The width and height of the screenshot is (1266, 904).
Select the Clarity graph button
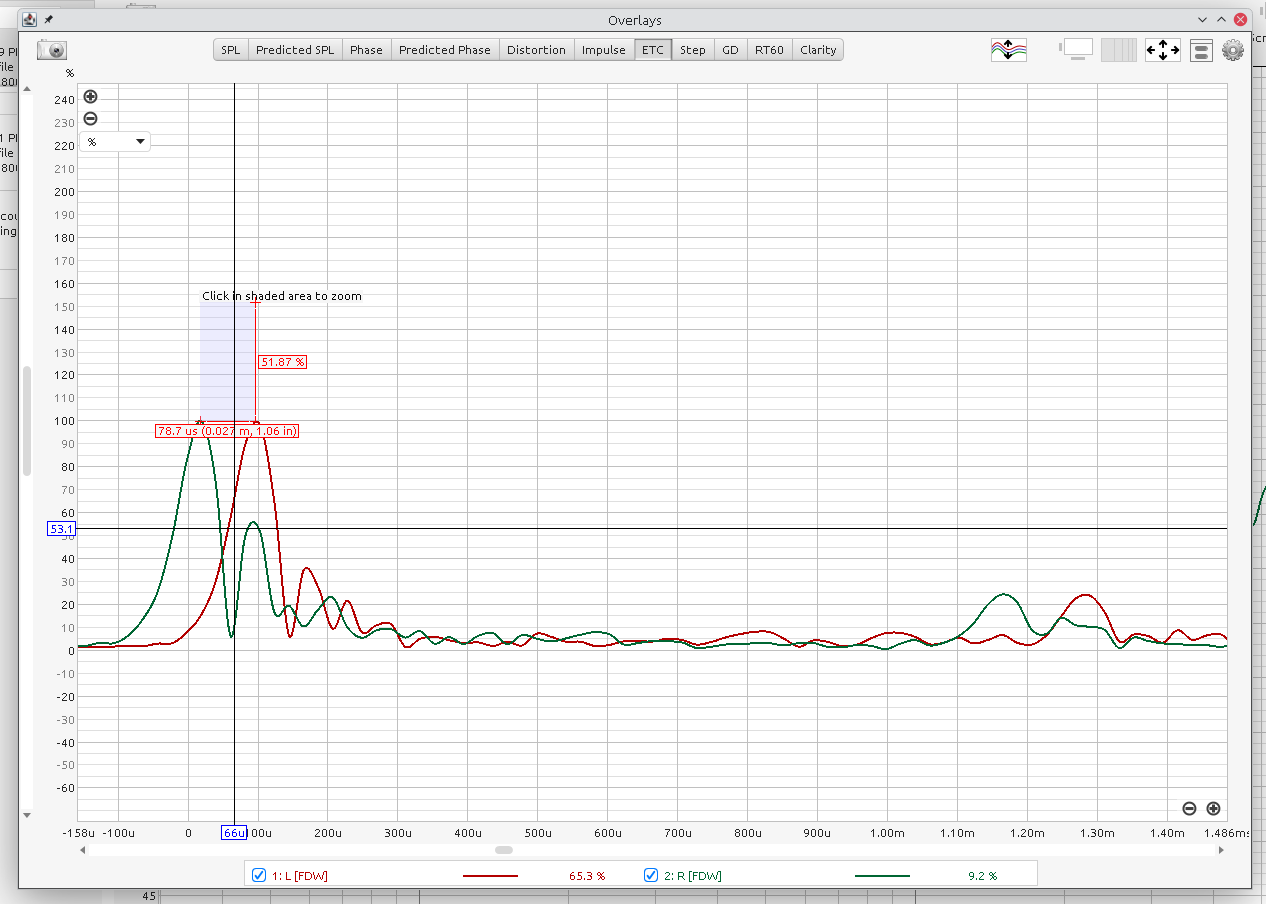[817, 50]
